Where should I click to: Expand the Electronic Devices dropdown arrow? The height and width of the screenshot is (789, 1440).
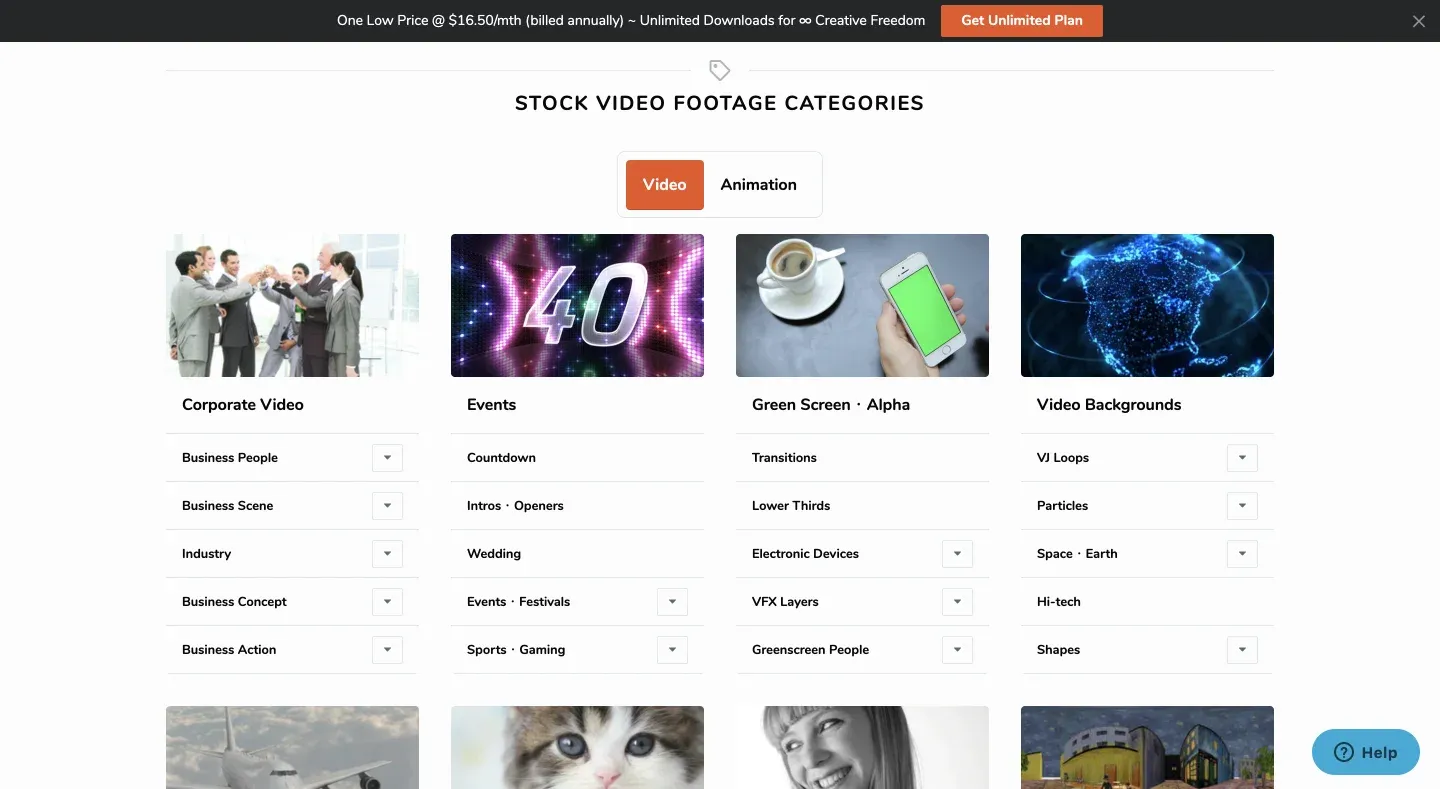point(957,554)
